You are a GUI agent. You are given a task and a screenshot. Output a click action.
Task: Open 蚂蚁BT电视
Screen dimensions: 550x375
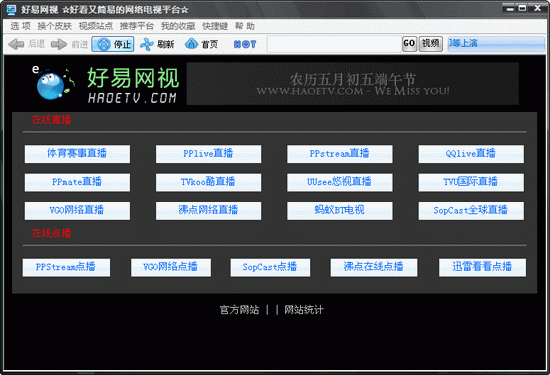click(x=340, y=210)
